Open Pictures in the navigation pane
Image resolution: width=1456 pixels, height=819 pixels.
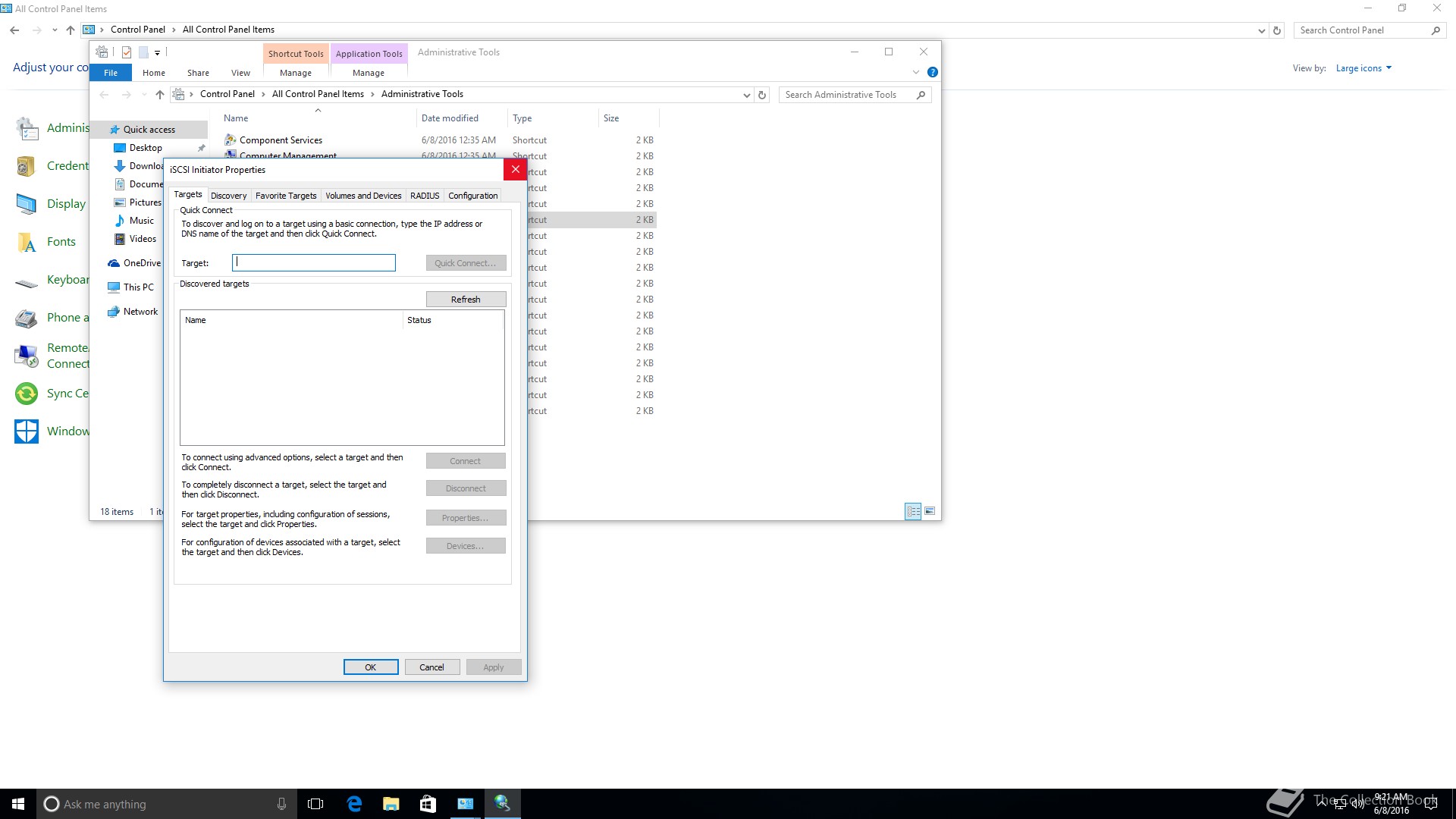[x=145, y=202]
